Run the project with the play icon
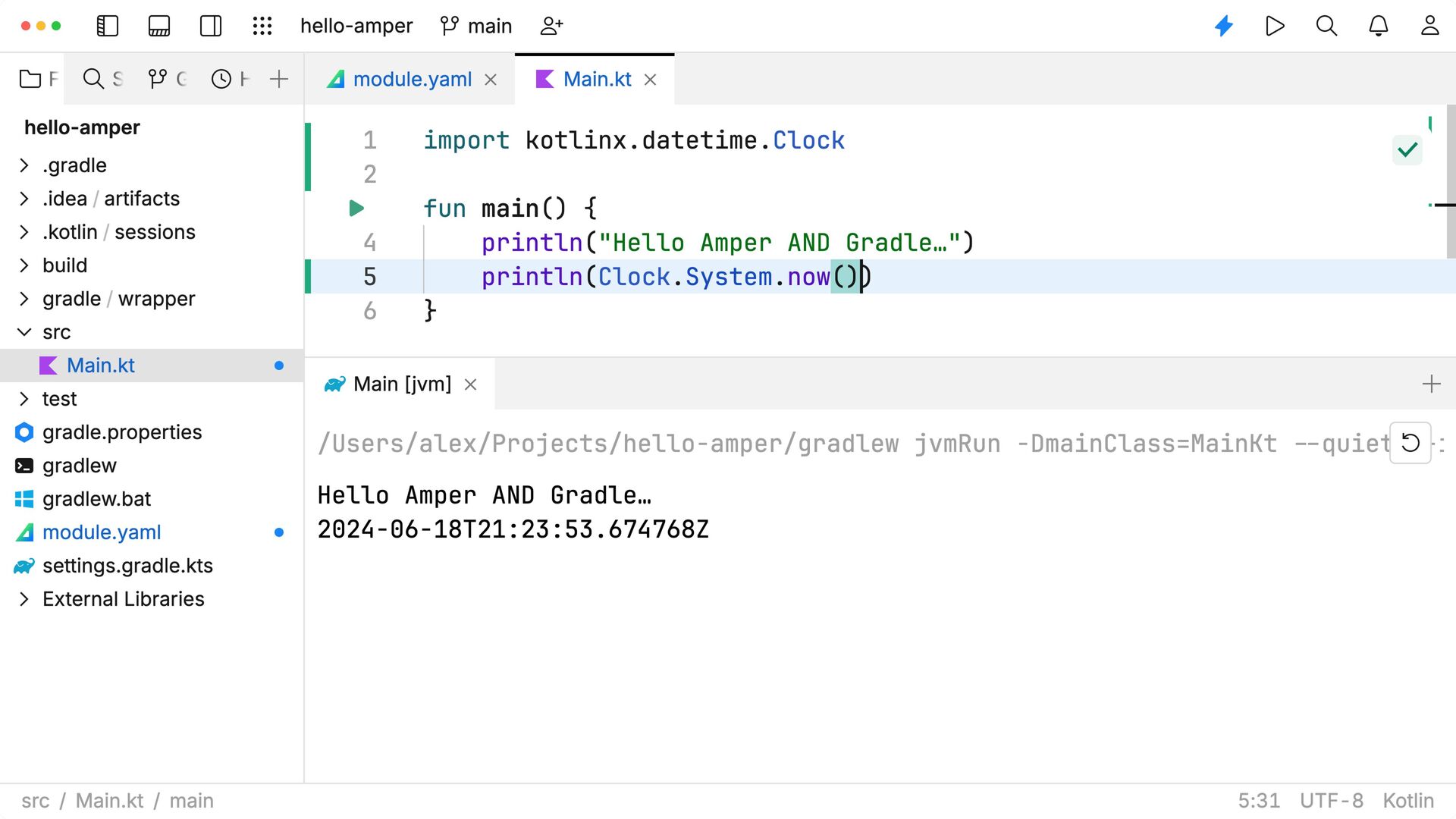This screenshot has width=1456, height=819. [x=1275, y=26]
